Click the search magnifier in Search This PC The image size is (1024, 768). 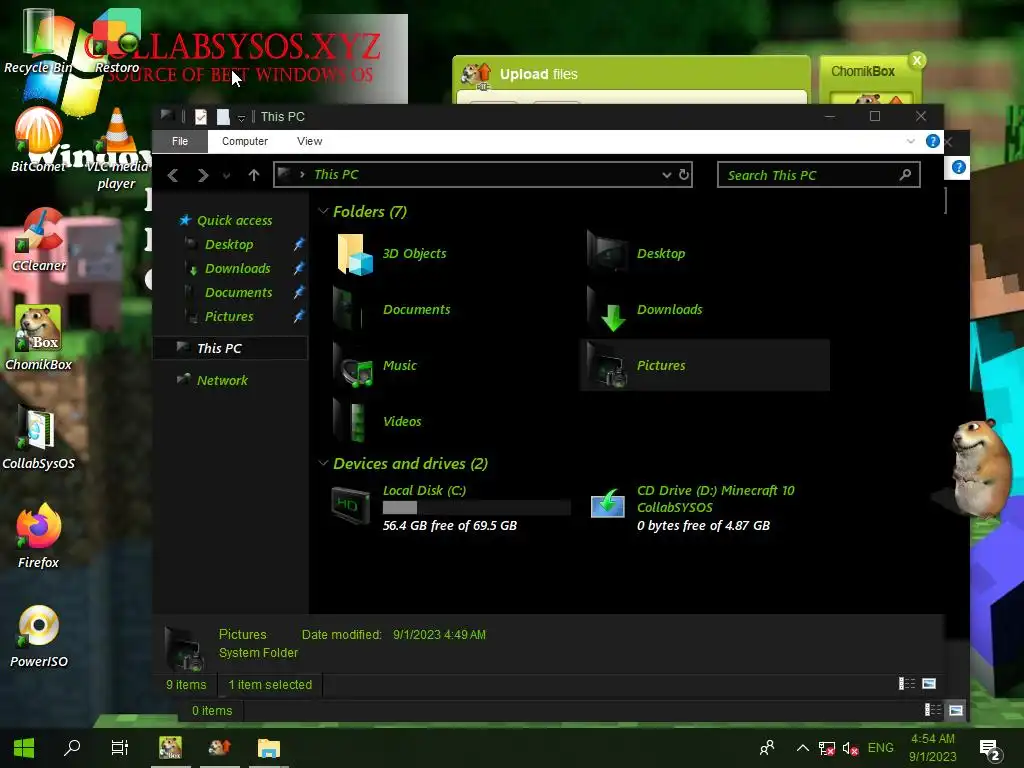click(x=905, y=174)
